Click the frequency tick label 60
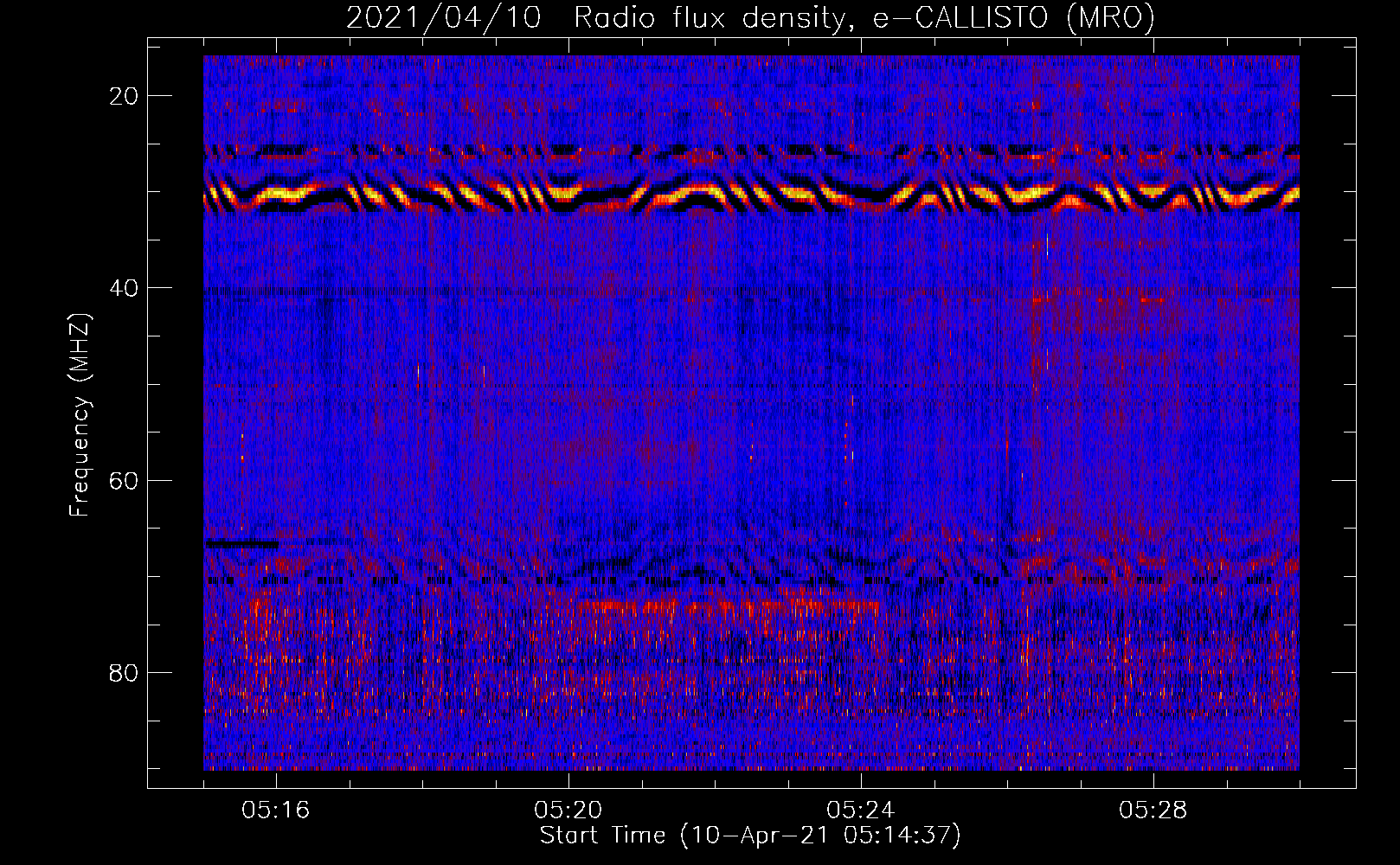Screen dimensions: 1400x865 tap(125, 480)
